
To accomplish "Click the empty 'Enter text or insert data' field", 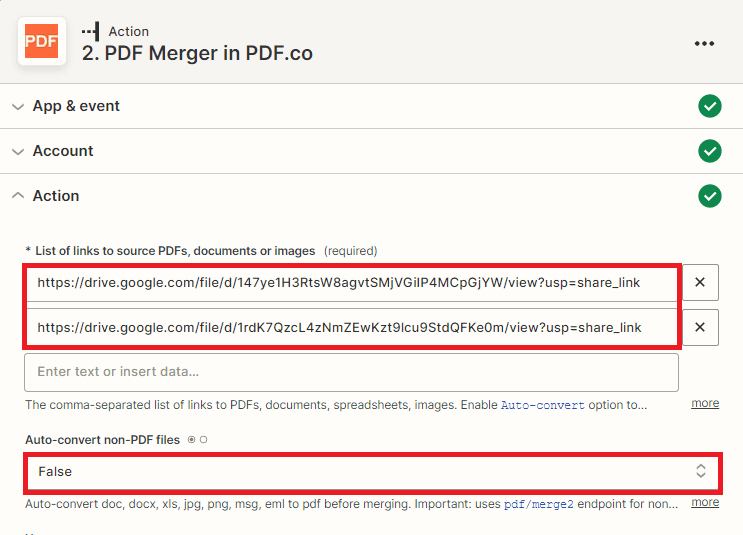I will 351,372.
